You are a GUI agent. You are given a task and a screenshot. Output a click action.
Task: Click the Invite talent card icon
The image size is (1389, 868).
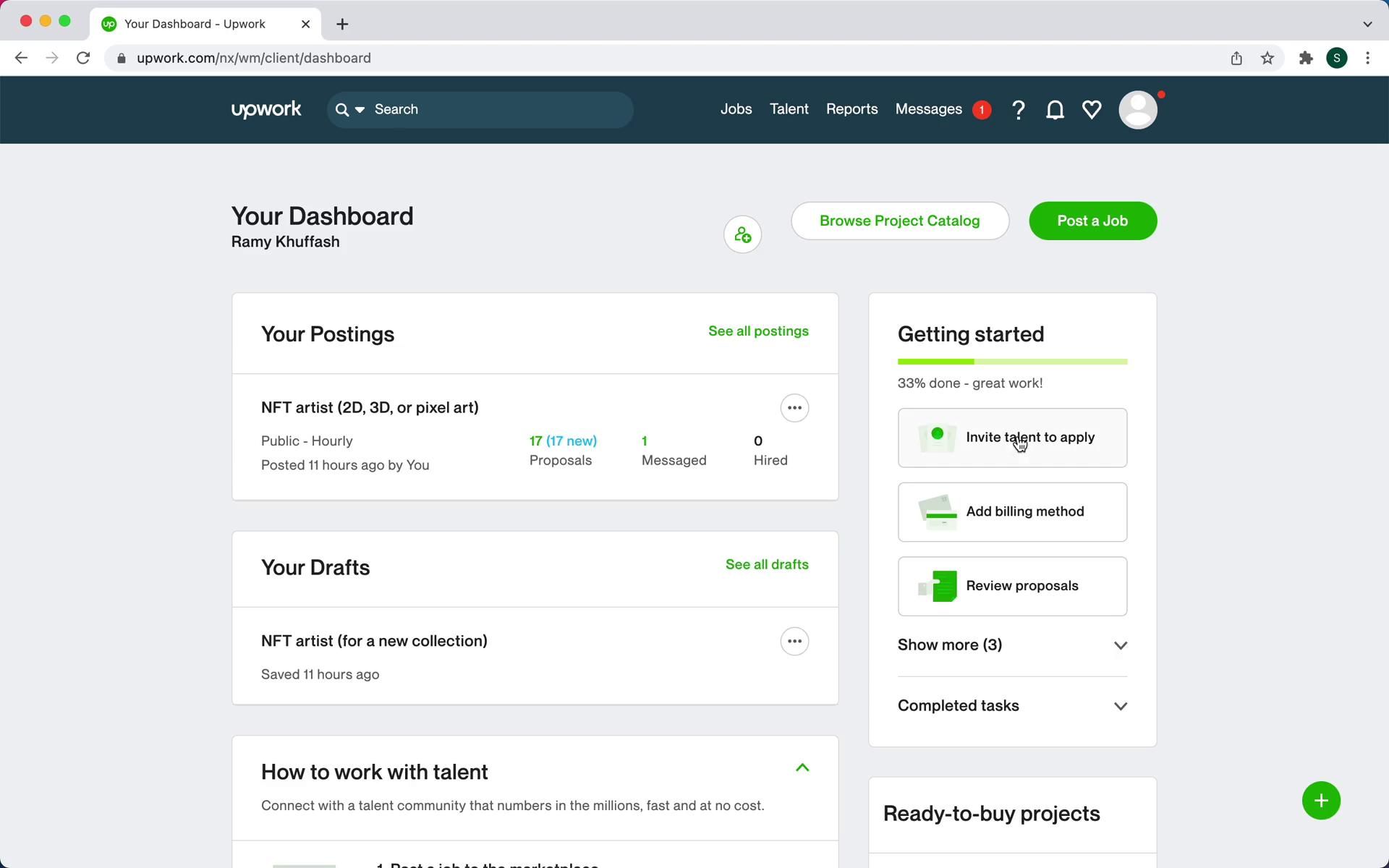tap(937, 438)
